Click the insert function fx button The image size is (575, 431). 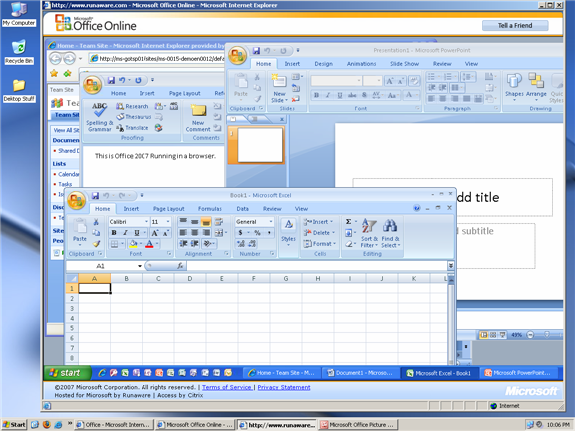180,266
